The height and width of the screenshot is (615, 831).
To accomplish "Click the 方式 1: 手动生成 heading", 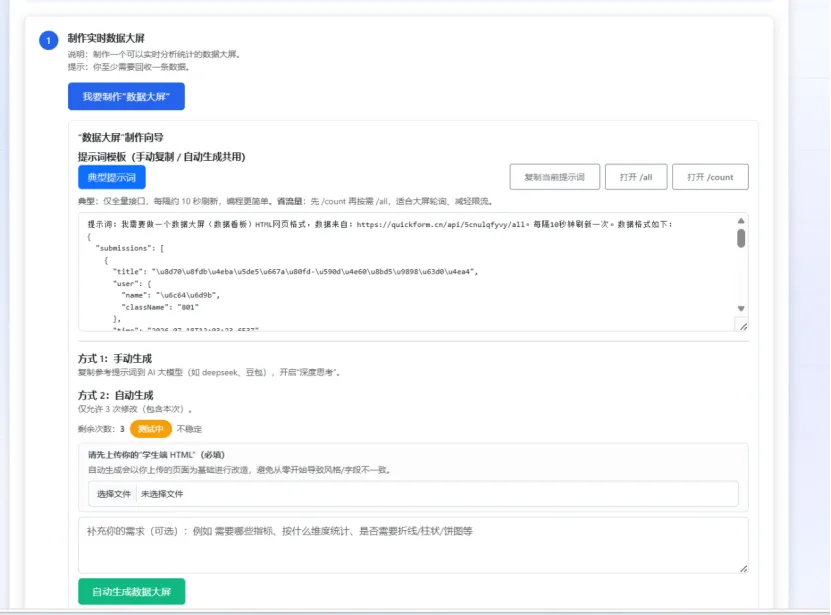I will click(x=115, y=358).
